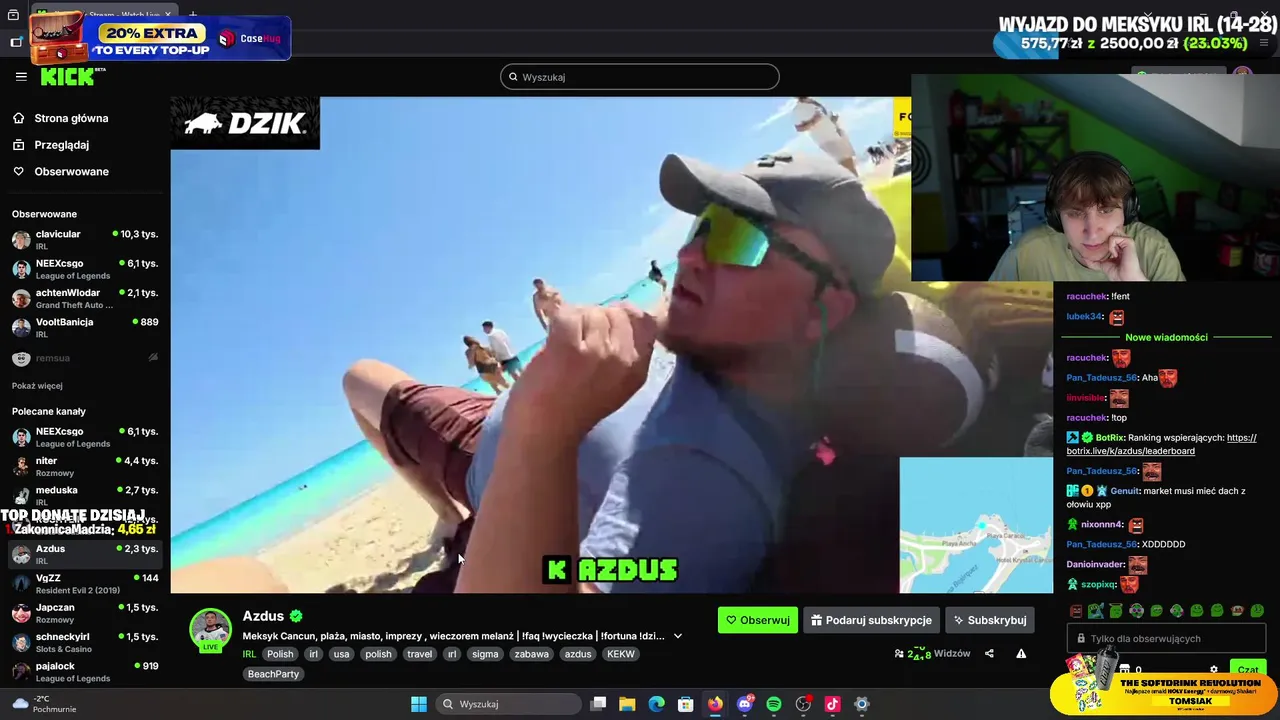
Task: Click the CaseHug 20% extra ad banner
Action: click(160, 38)
